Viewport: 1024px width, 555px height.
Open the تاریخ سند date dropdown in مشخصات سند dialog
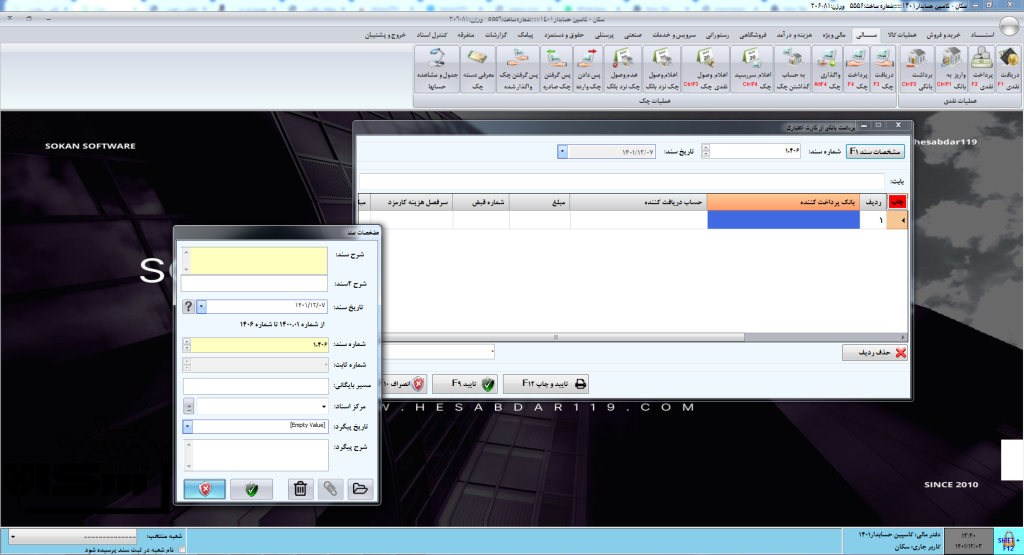(201, 306)
